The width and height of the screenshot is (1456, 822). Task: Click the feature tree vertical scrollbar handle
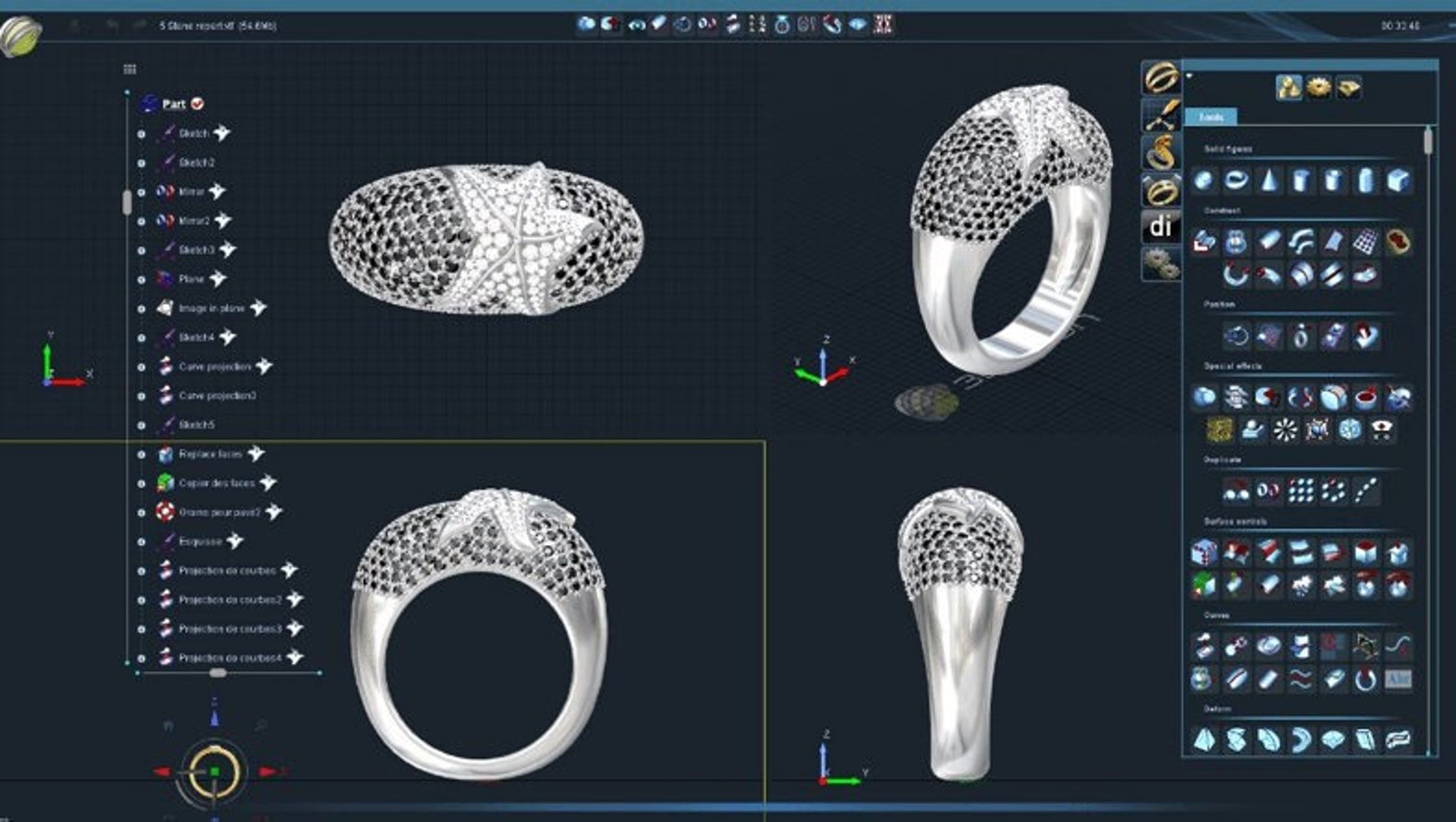tap(127, 203)
